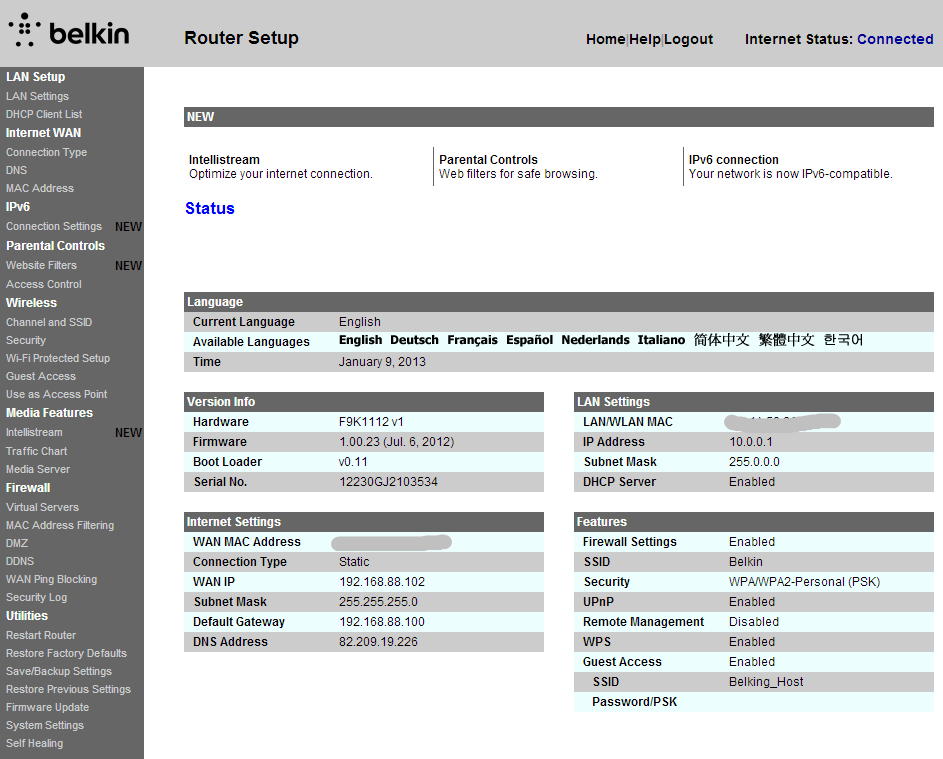943x759 pixels.
Task: Logout of Router Setup
Action: click(x=688, y=39)
